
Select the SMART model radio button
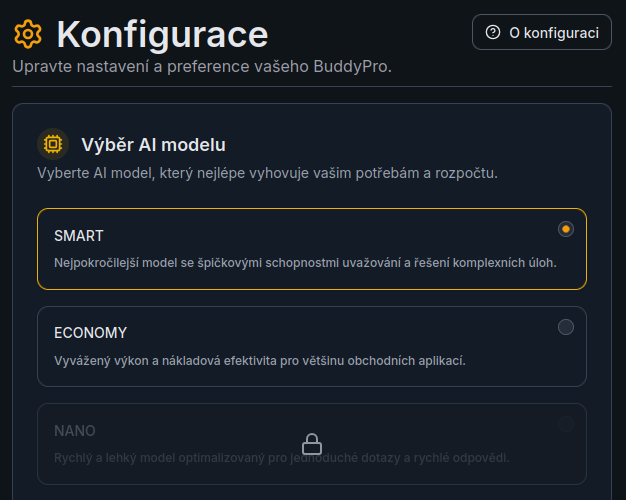[x=566, y=229]
